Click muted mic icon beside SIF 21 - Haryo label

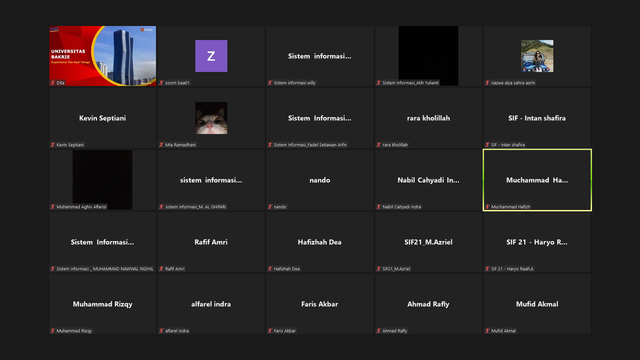pos(487,269)
